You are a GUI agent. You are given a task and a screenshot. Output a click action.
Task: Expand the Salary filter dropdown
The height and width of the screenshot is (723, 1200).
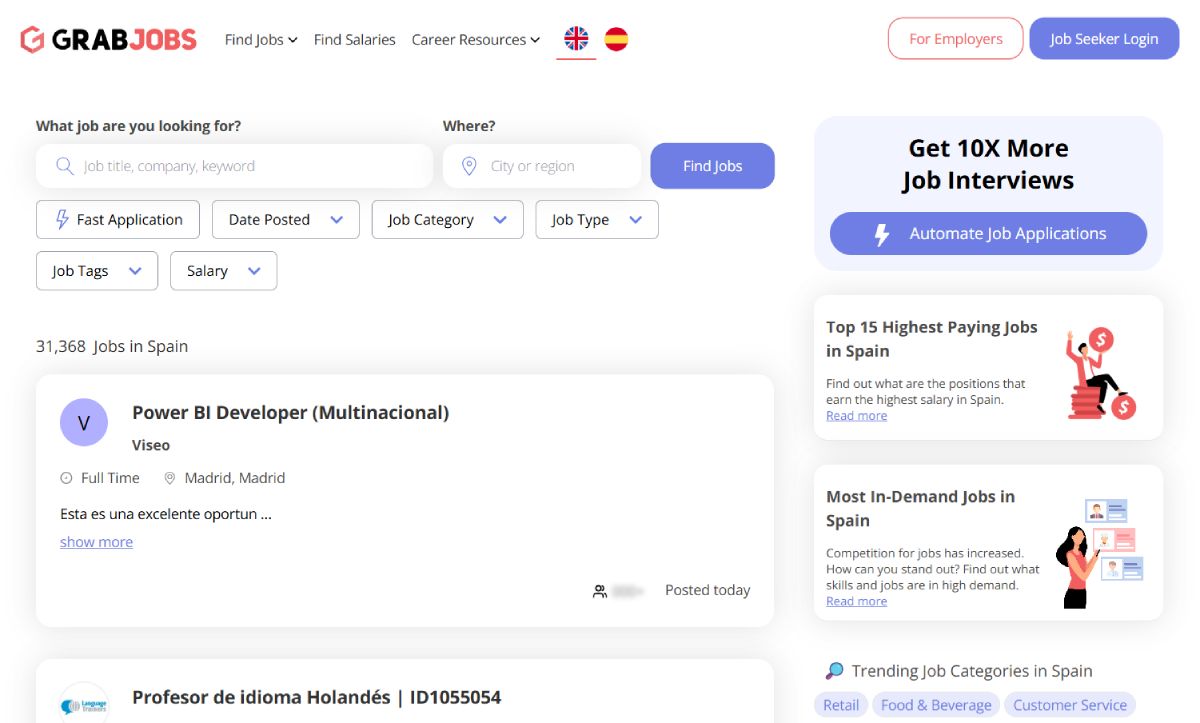click(224, 271)
